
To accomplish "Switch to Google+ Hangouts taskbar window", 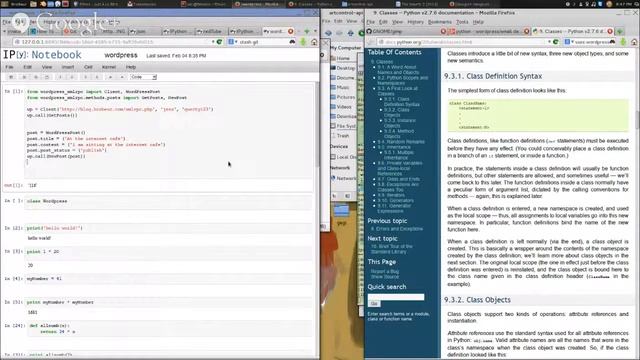I will click(473, 4).
